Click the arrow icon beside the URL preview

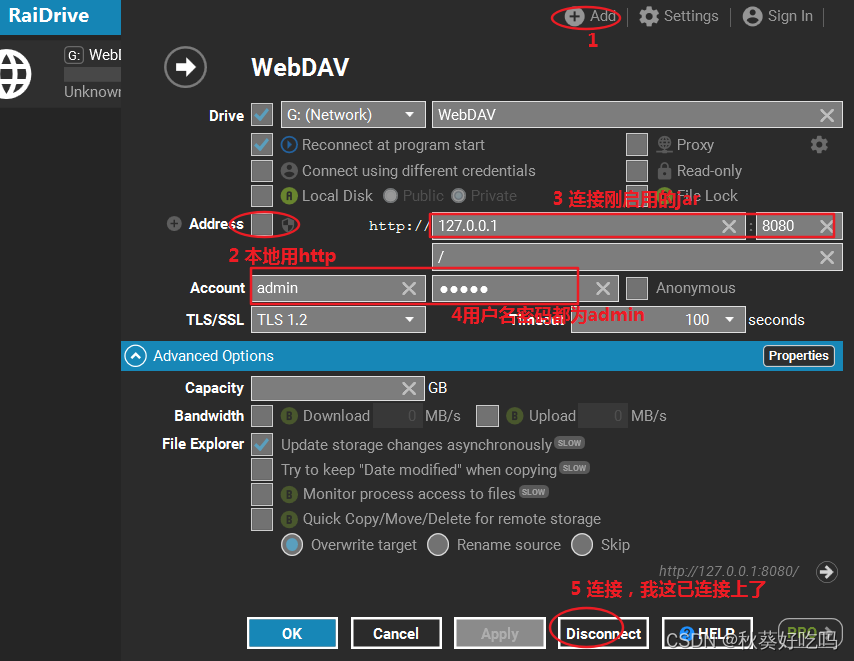[x=827, y=572]
